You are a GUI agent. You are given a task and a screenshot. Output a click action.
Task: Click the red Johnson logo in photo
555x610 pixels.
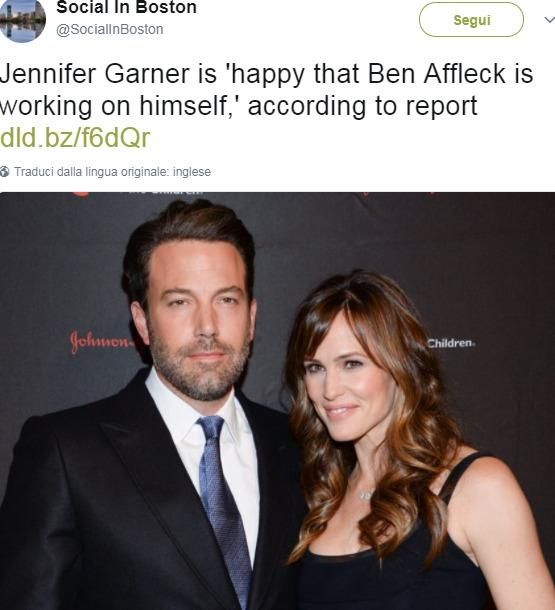pyautogui.click(x=101, y=342)
